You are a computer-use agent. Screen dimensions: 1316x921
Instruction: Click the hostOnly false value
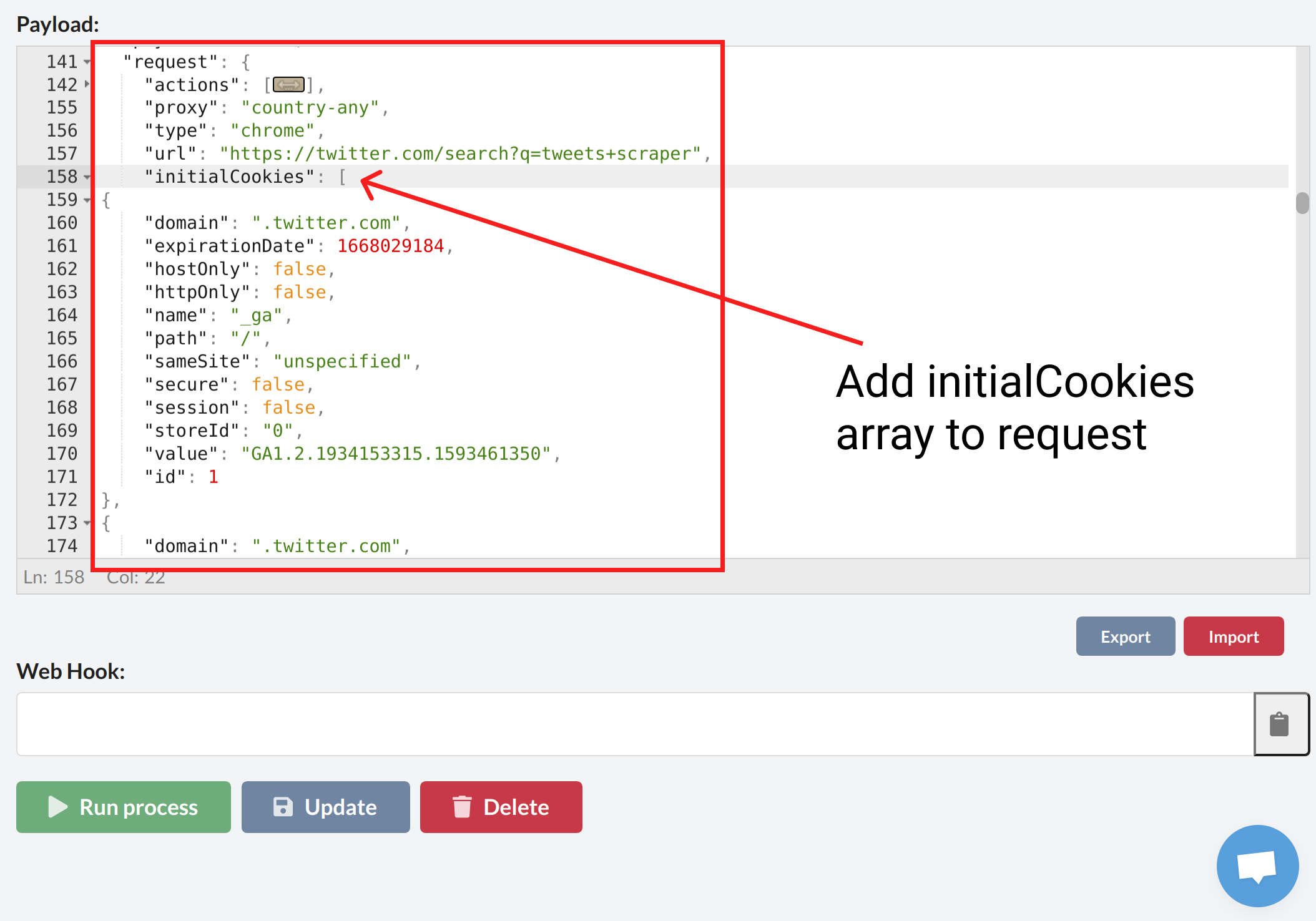(300, 270)
